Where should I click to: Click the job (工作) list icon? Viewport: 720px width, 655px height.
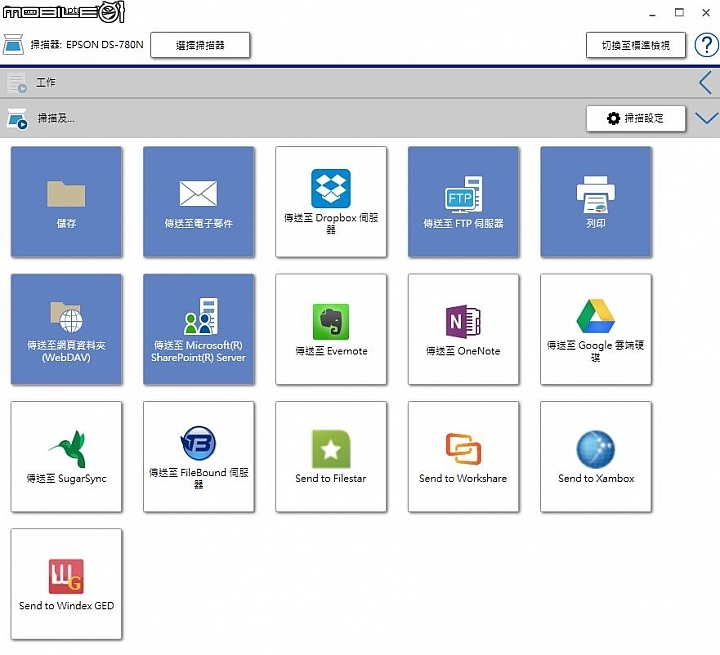(17, 84)
